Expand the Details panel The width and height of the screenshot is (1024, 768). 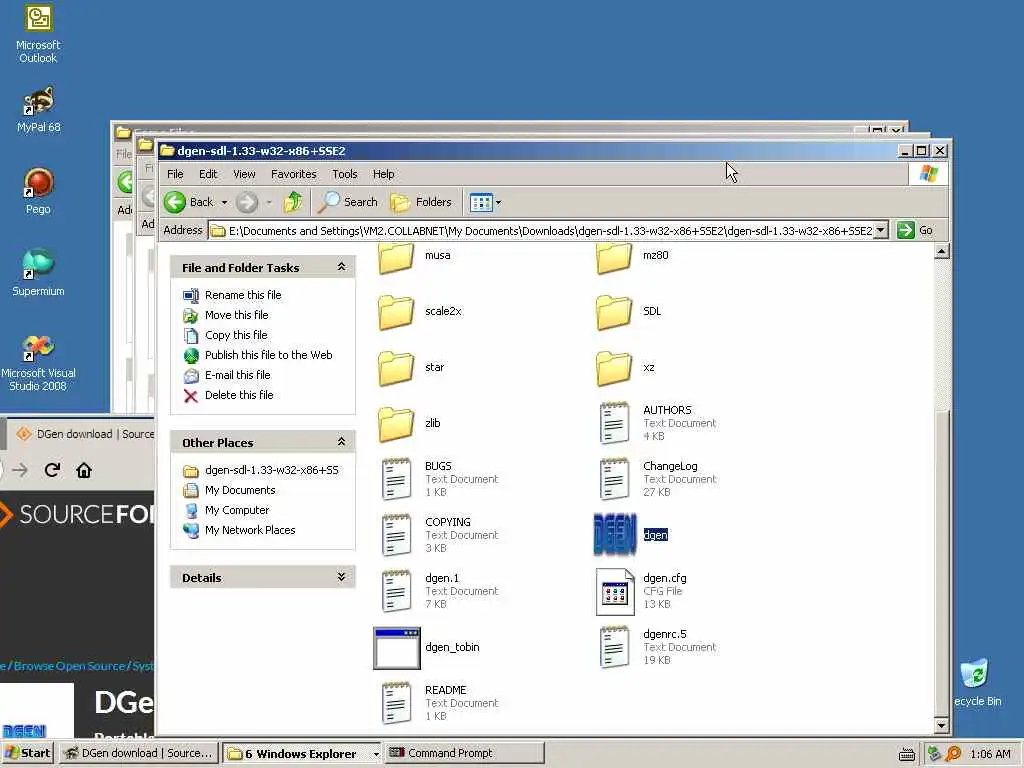click(341, 577)
